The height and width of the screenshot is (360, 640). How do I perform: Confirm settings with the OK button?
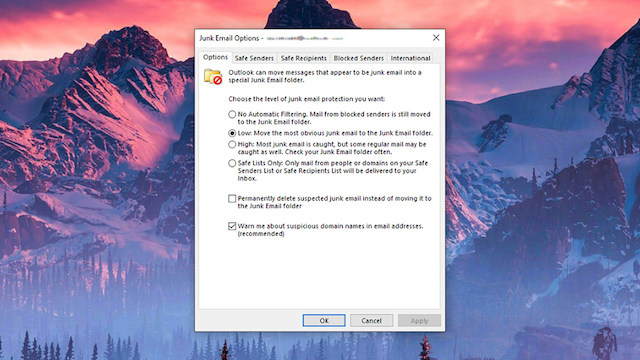click(x=324, y=320)
